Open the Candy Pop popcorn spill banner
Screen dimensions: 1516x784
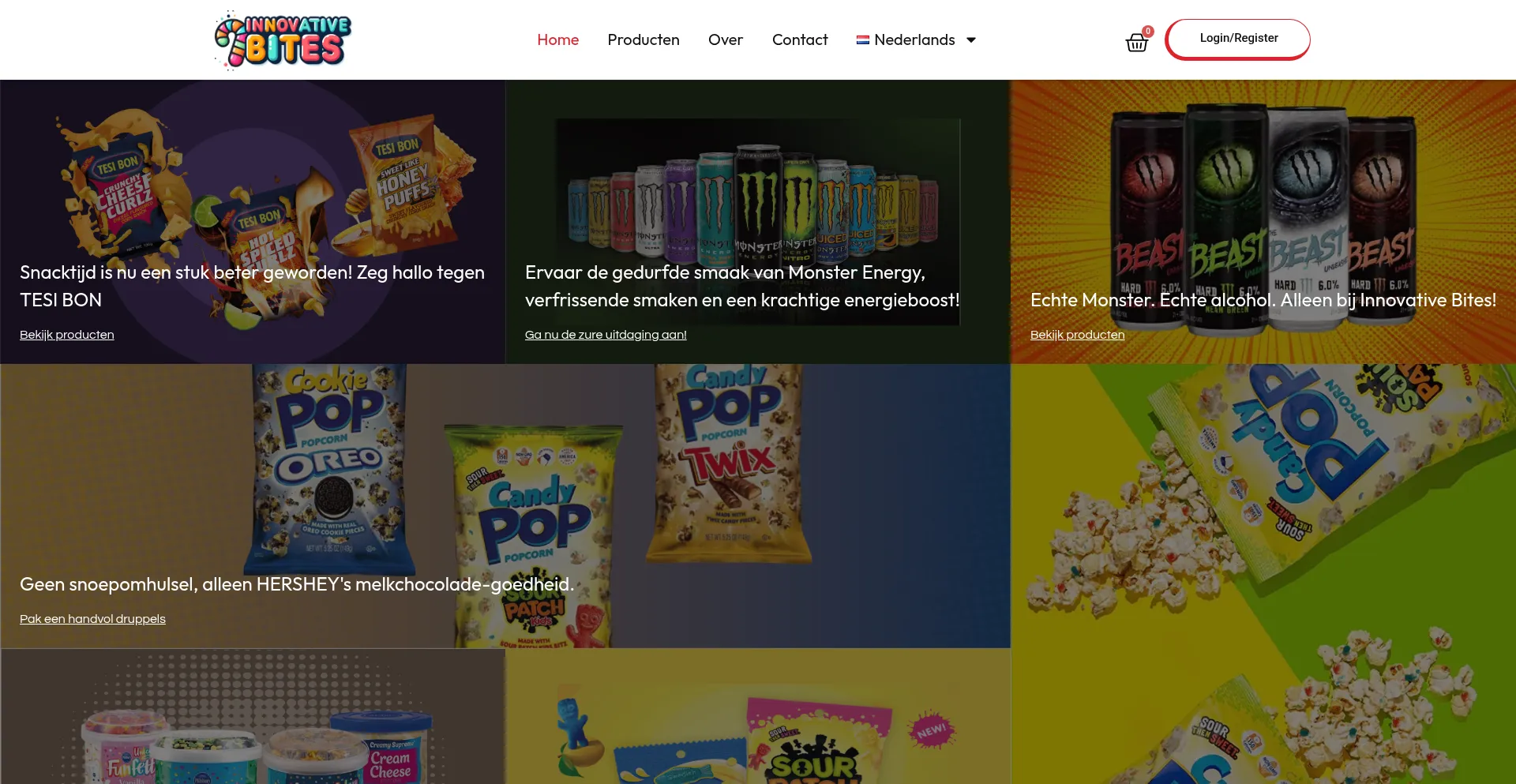coord(1263,574)
